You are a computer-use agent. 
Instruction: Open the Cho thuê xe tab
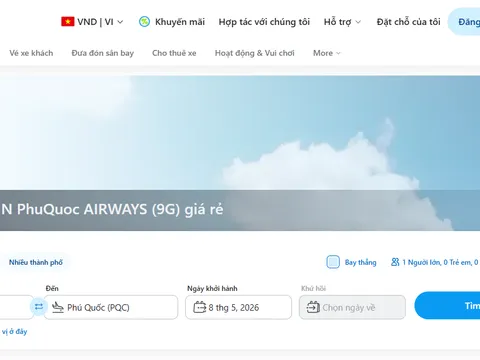[174, 53]
